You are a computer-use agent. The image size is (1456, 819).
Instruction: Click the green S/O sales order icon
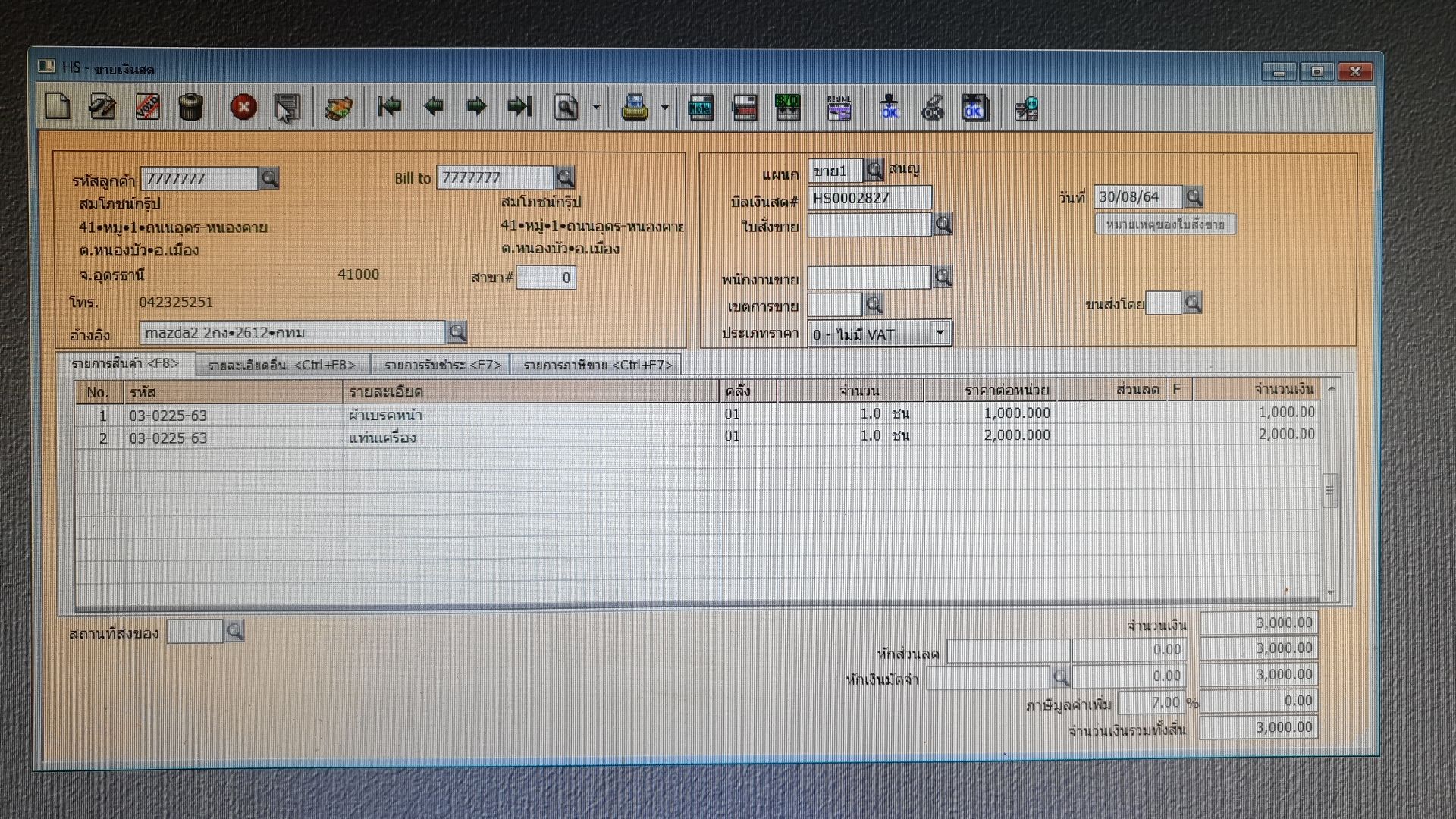click(x=788, y=108)
